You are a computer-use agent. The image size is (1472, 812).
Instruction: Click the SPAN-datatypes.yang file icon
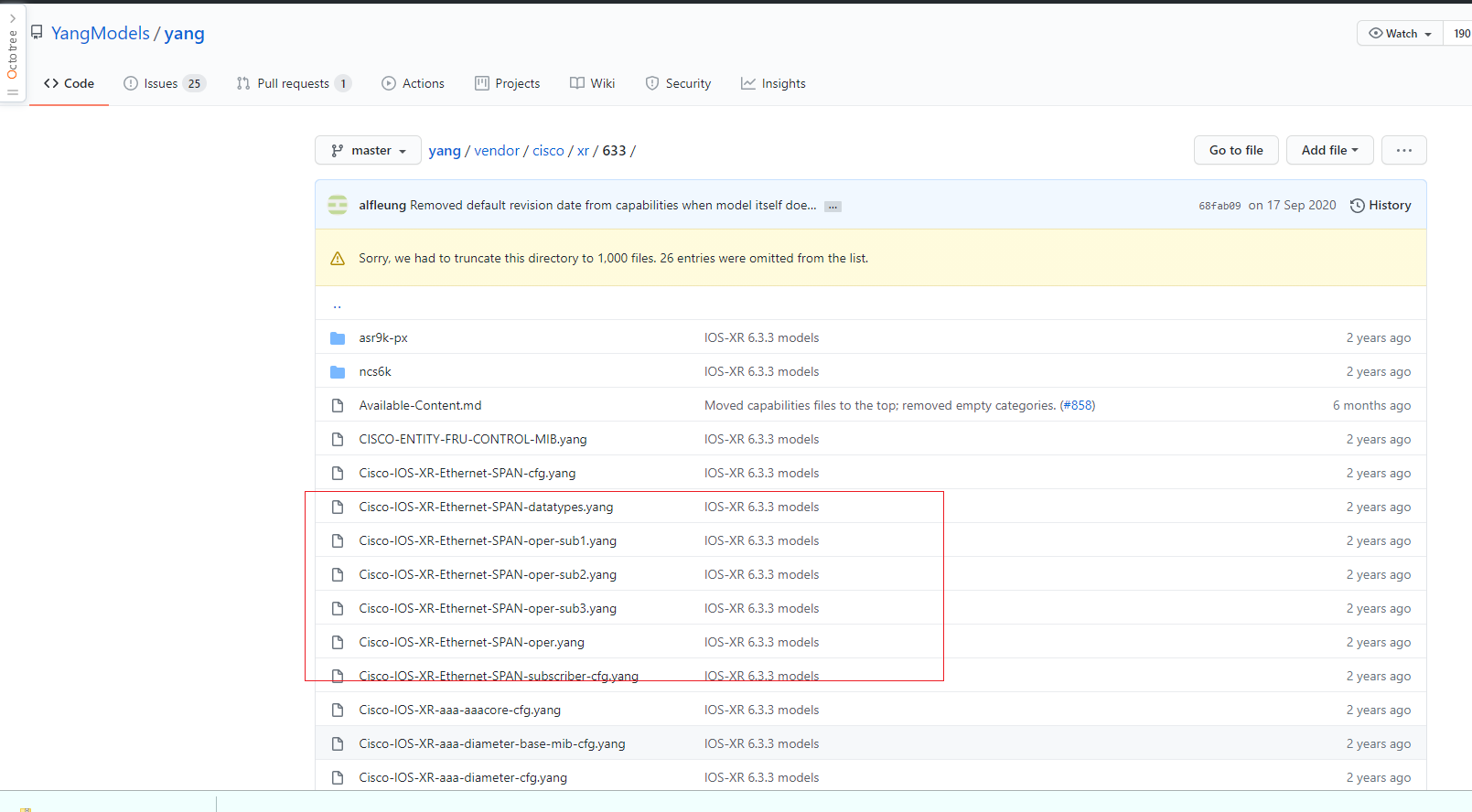338,507
